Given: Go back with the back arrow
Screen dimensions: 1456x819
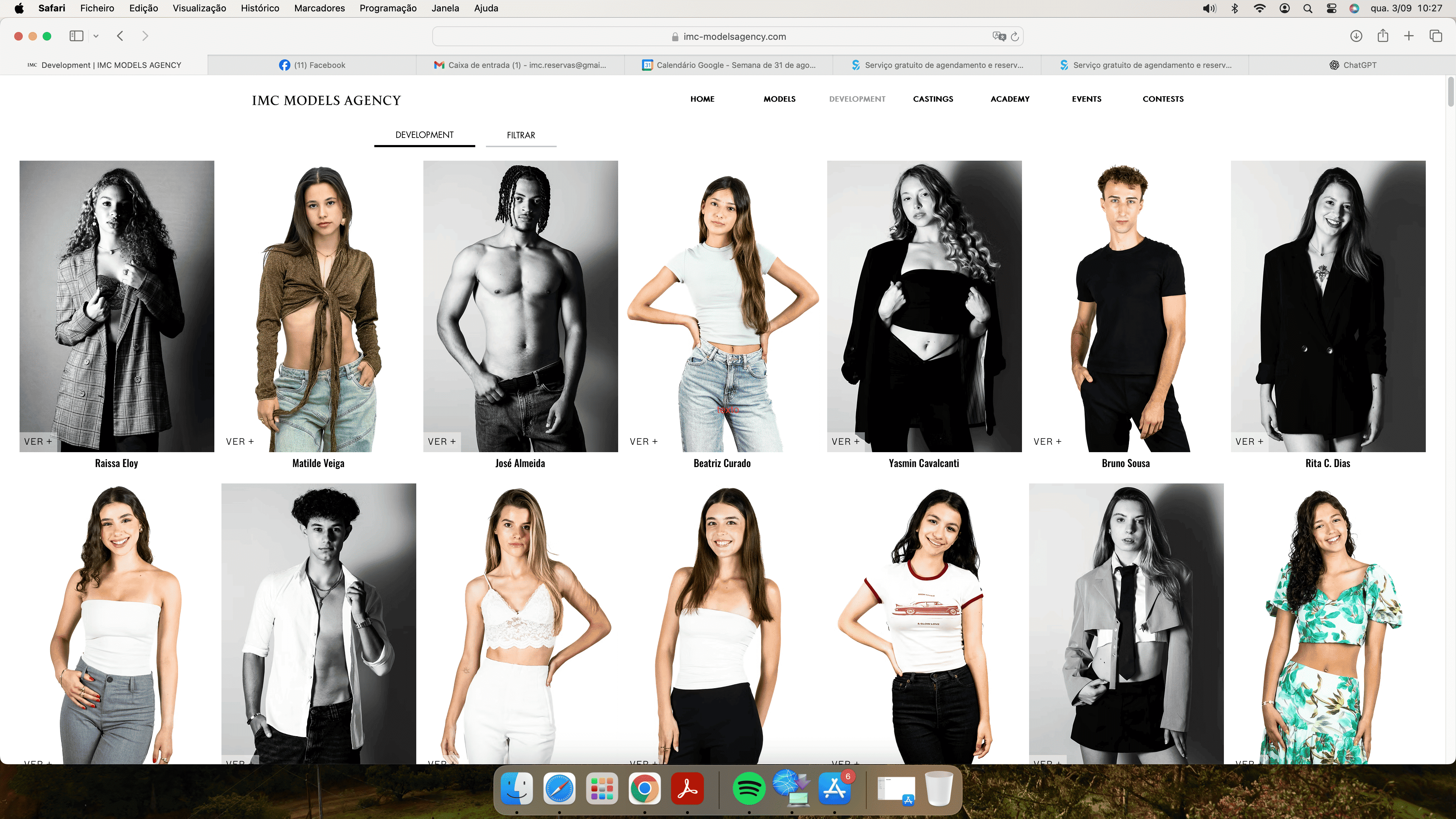Looking at the screenshot, I should tap(120, 36).
